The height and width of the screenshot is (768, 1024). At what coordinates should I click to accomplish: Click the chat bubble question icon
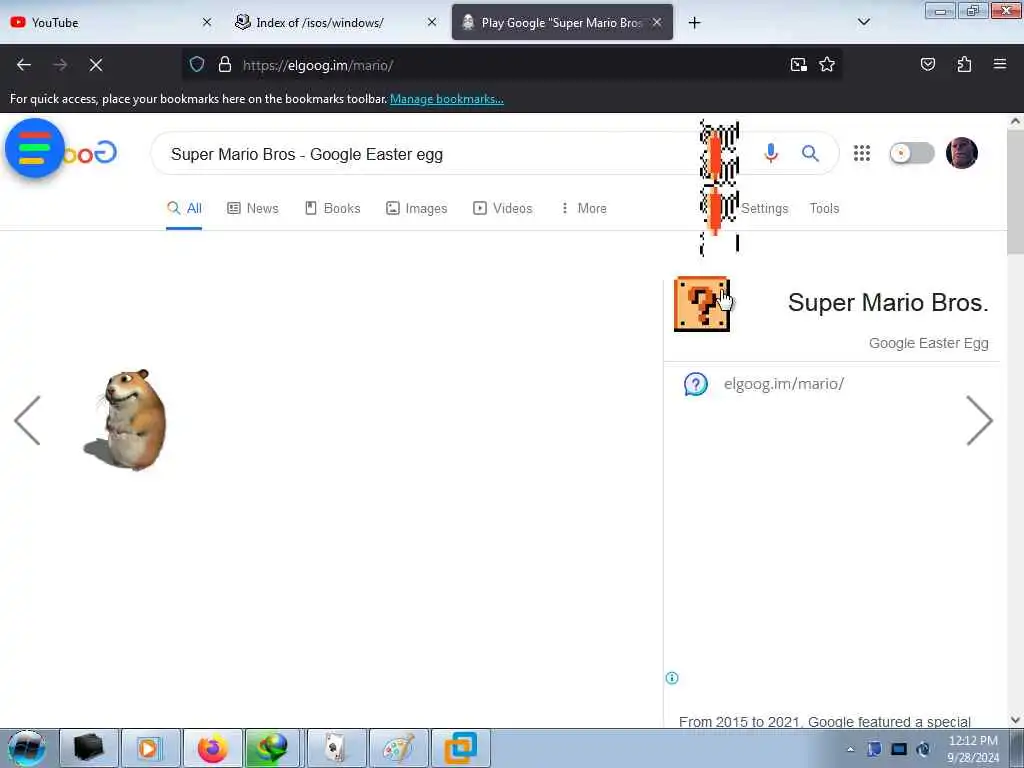(696, 384)
